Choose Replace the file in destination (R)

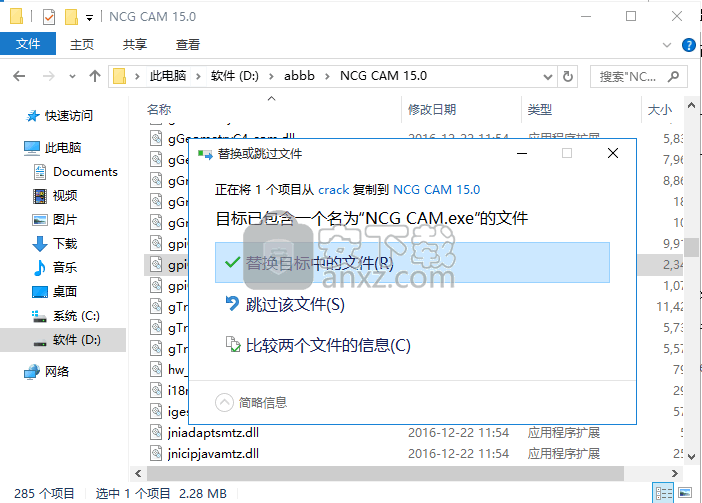tap(412, 262)
